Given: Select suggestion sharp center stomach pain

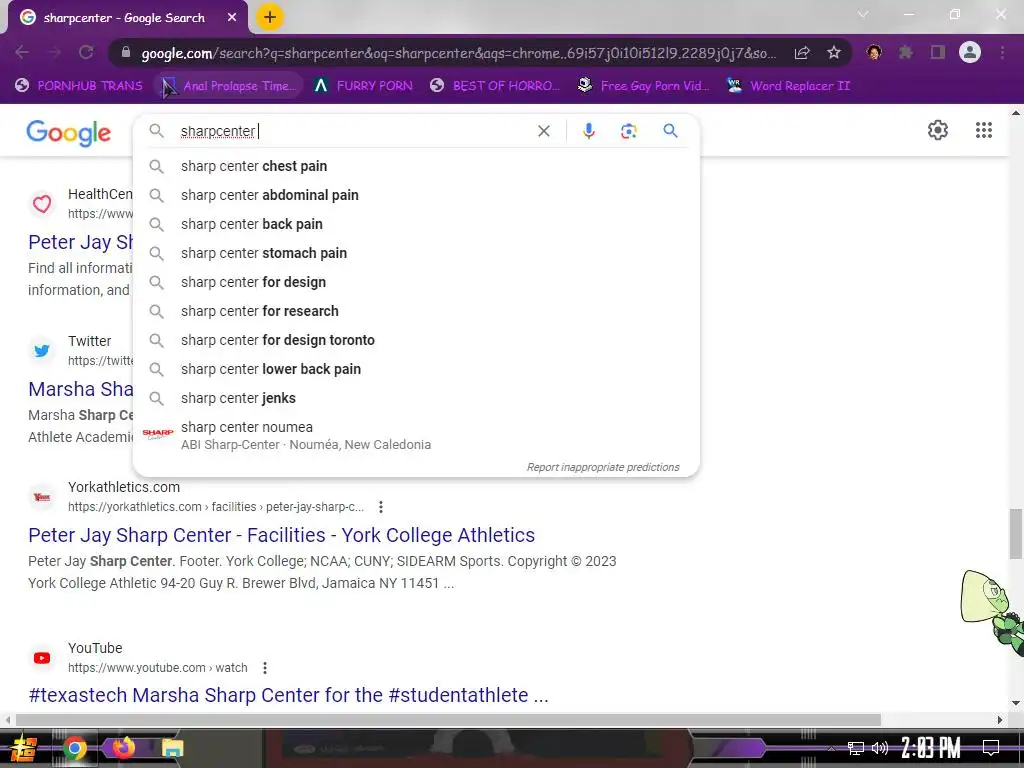Looking at the screenshot, I should (x=416, y=253).
